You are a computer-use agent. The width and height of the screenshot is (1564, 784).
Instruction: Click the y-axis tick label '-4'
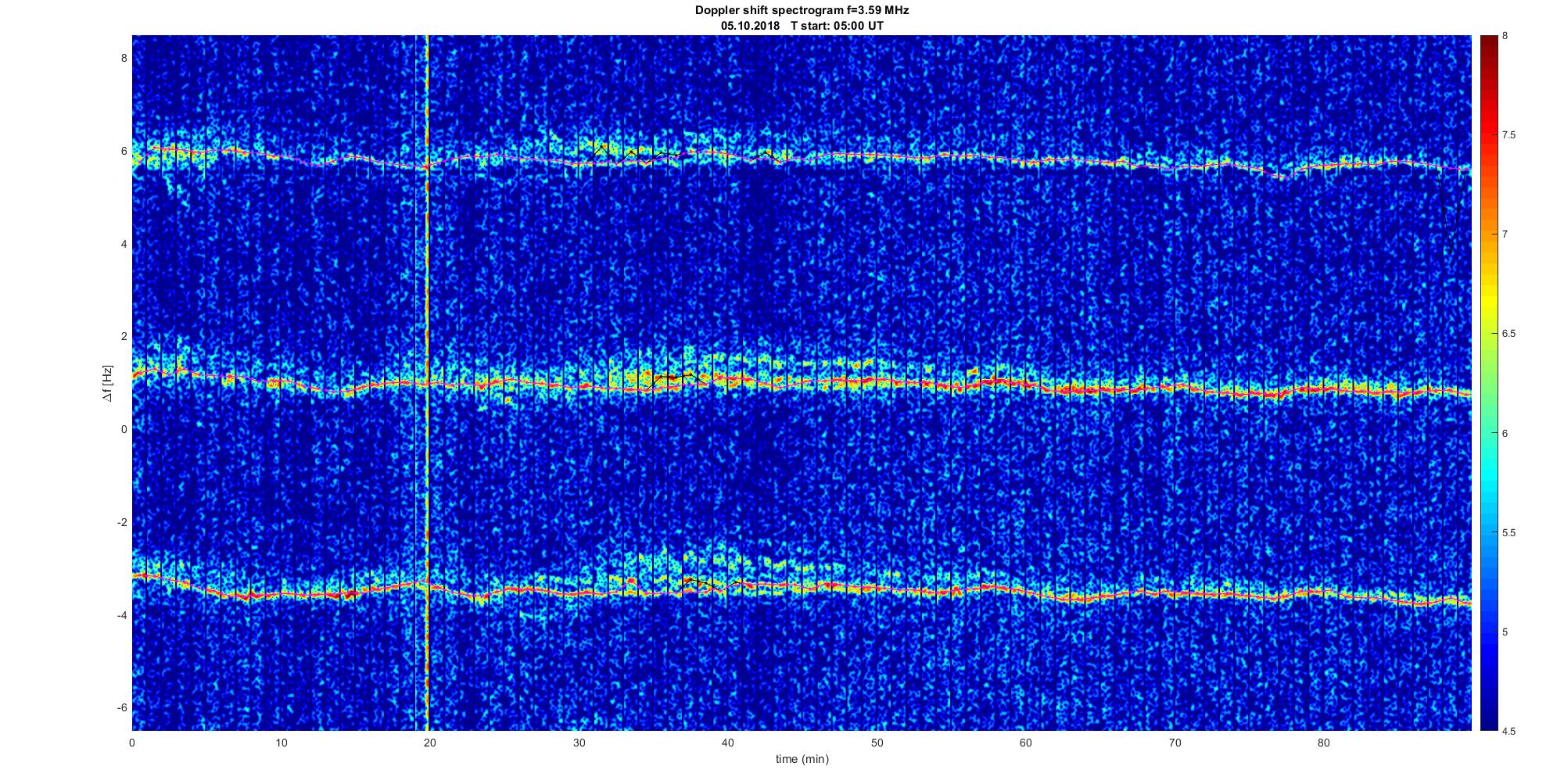[122, 615]
